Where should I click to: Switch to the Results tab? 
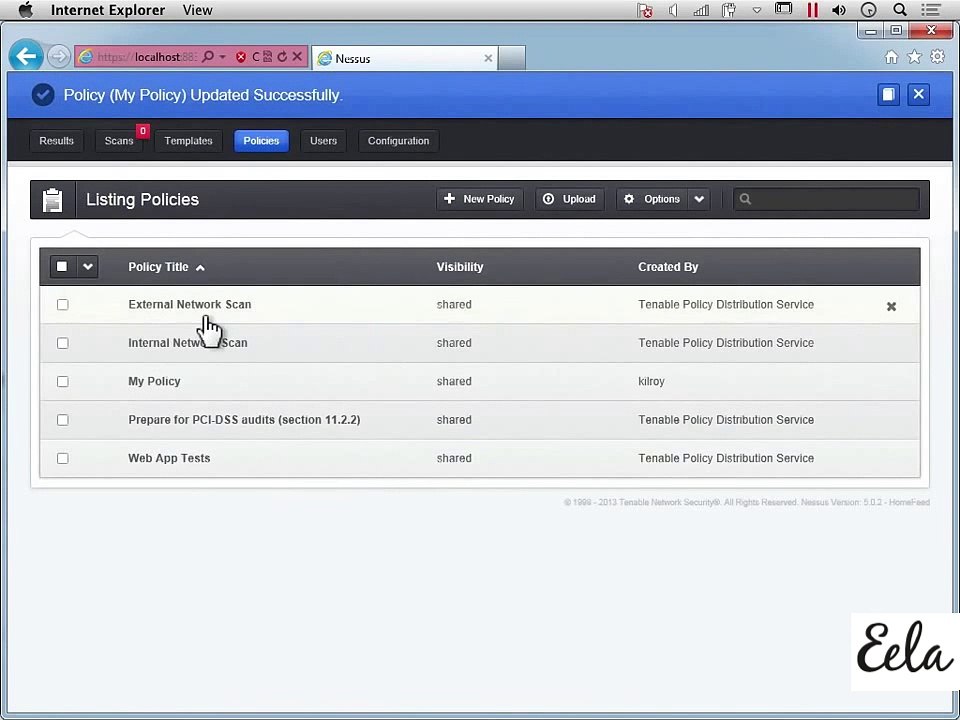click(56, 141)
